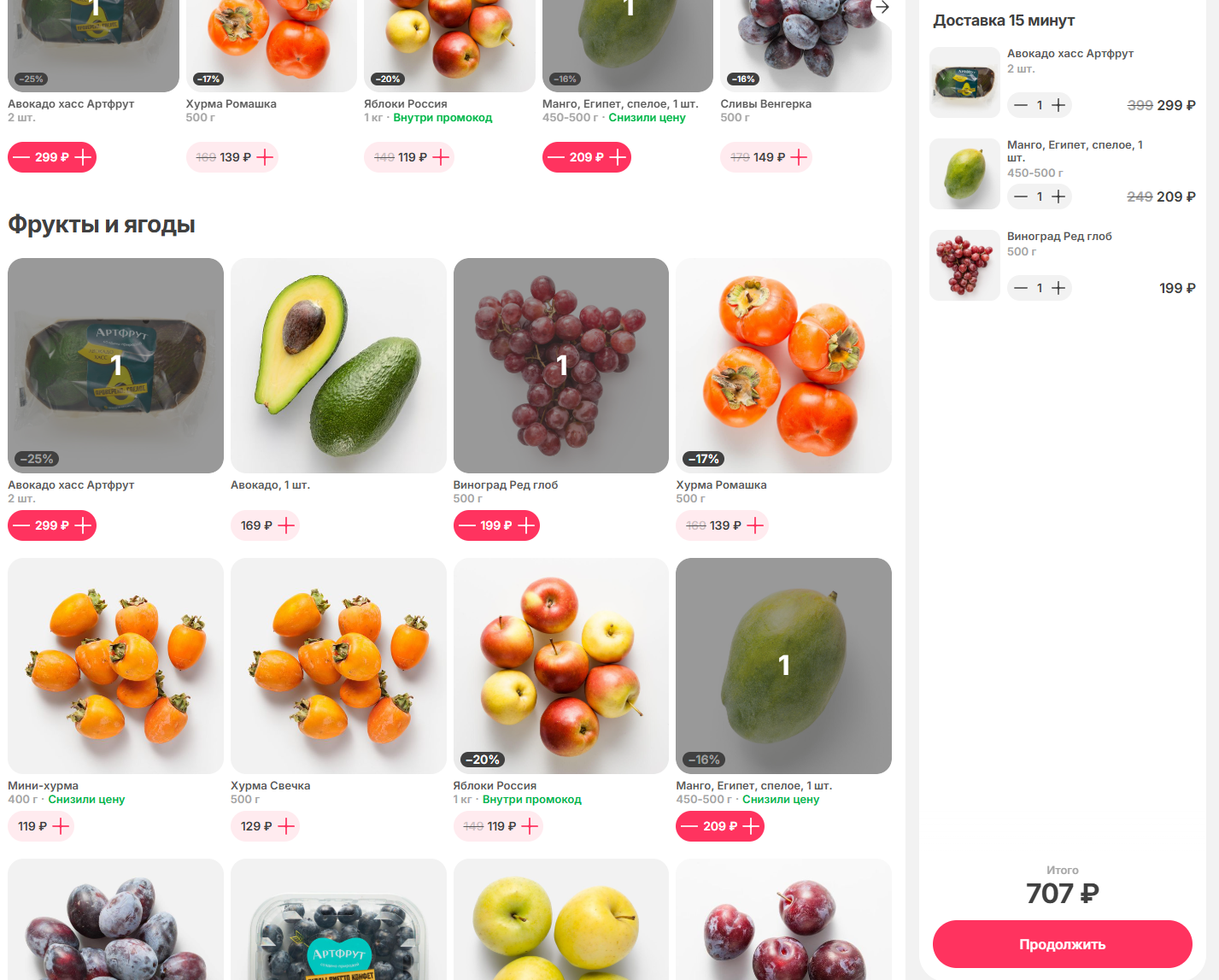Remove one Виноград Ред глоб from grid button
Screen dimensions: 1219x980
tap(467, 525)
